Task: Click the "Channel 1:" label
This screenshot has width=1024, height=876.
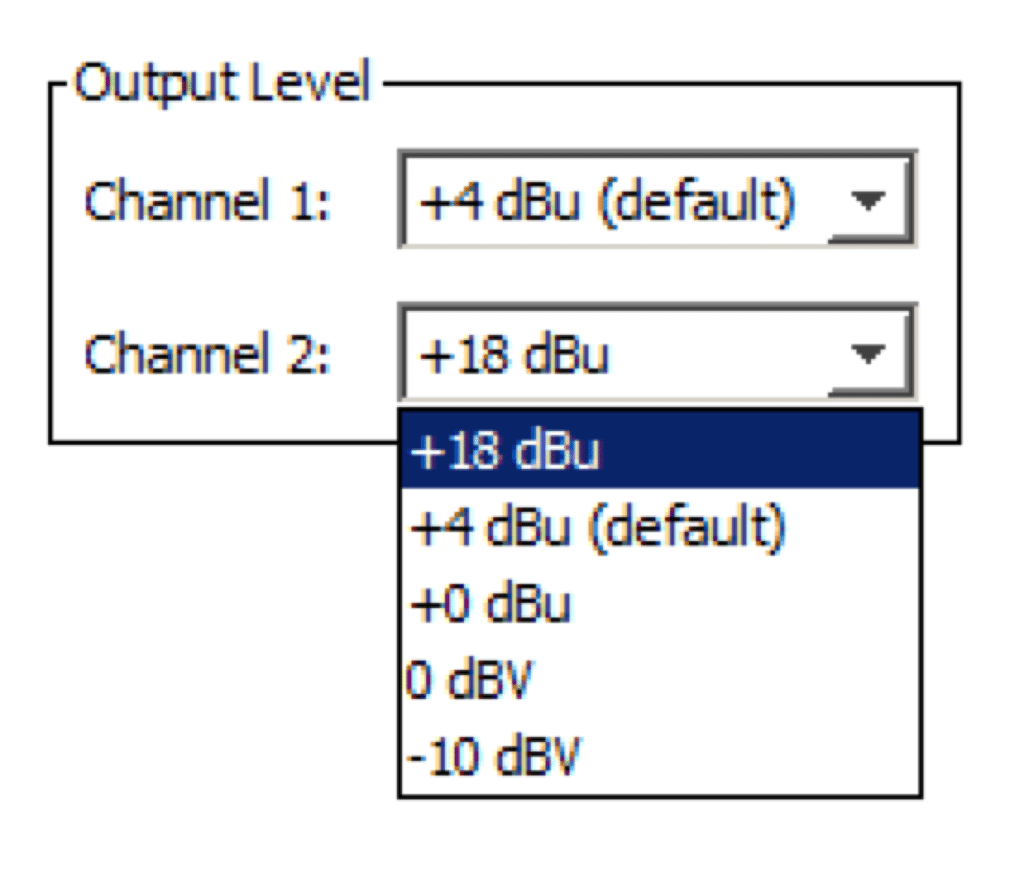Action: tap(207, 202)
